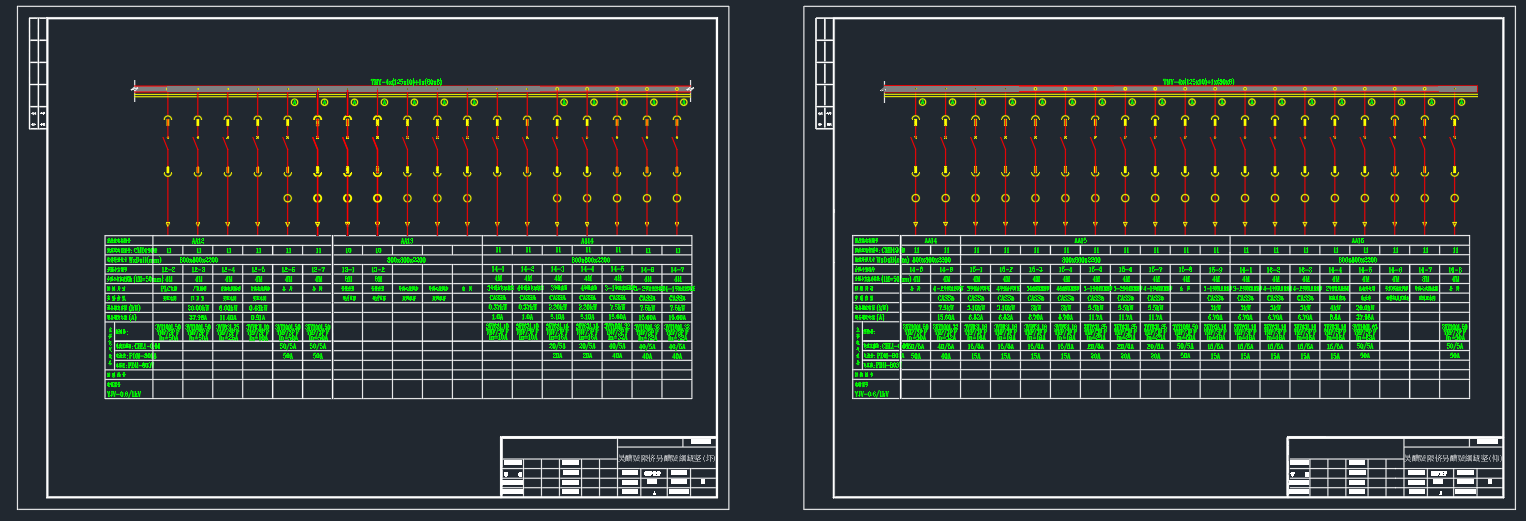Image resolution: width=1526 pixels, height=521 pixels.
Task: Select the rightmost switch symbol in the left drawing
Action: tap(677, 148)
